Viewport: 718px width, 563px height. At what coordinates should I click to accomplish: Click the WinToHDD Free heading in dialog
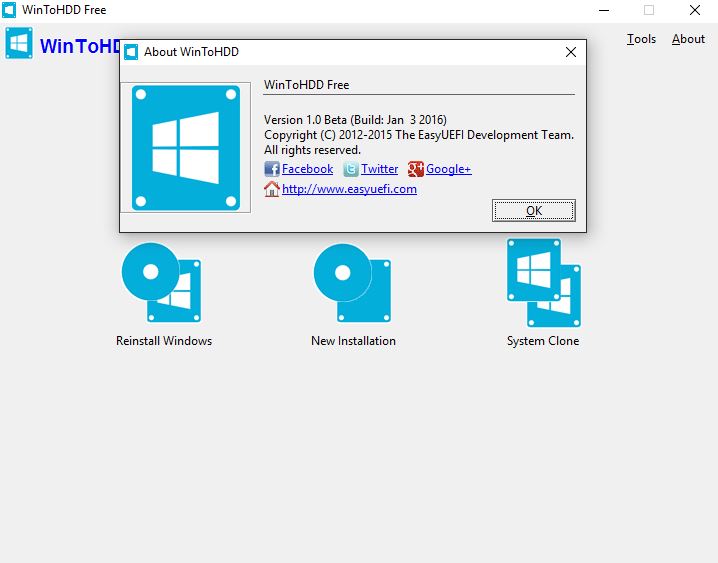tap(306, 85)
